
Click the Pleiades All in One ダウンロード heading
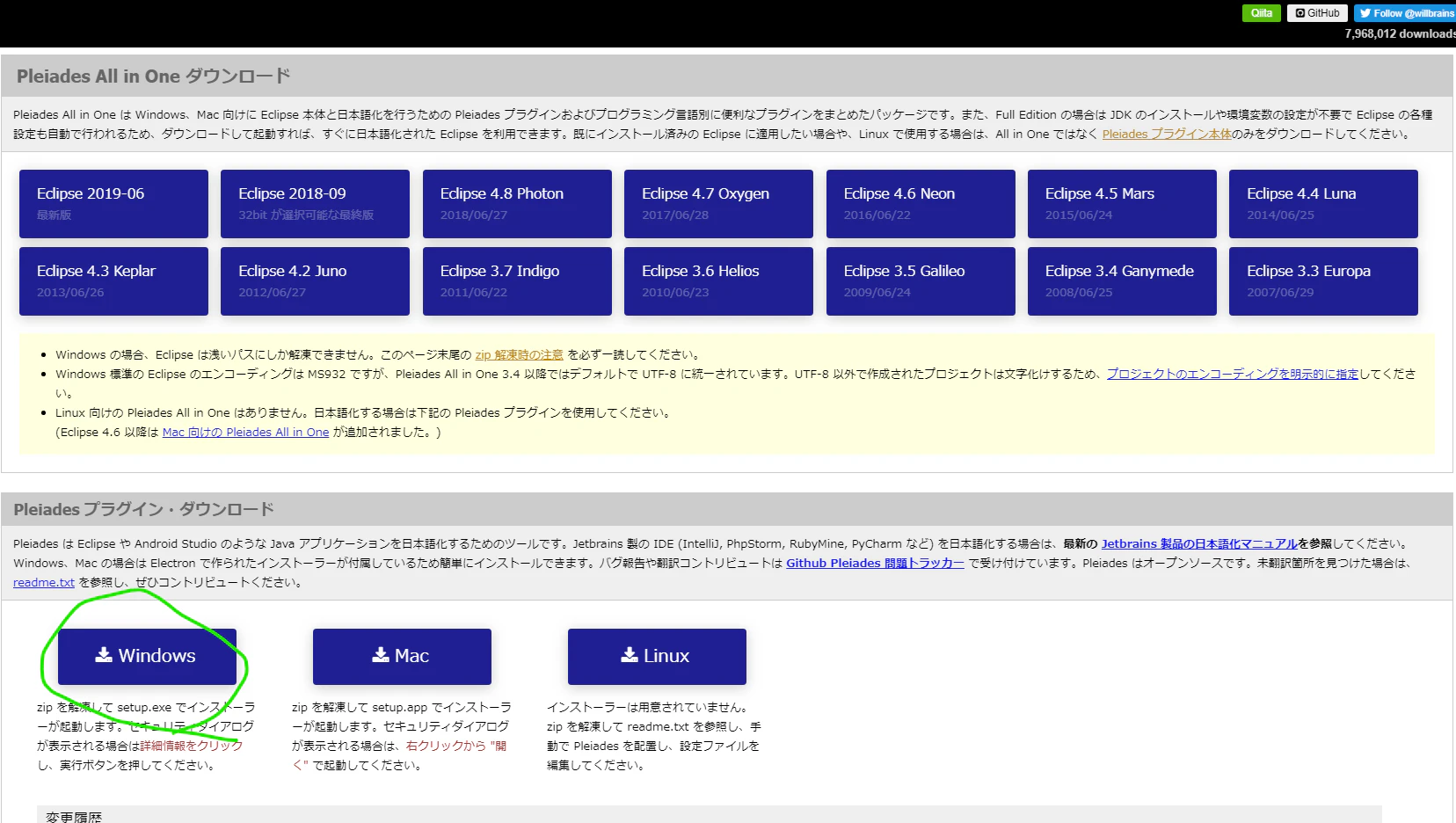(154, 76)
